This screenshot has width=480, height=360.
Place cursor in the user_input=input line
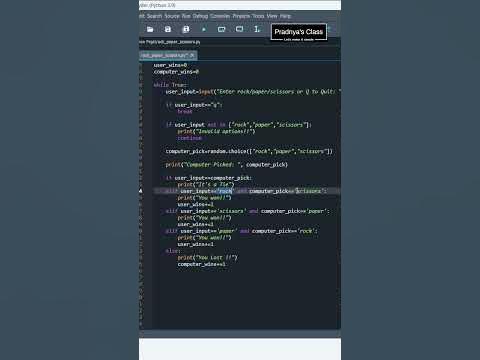[x=253, y=92]
